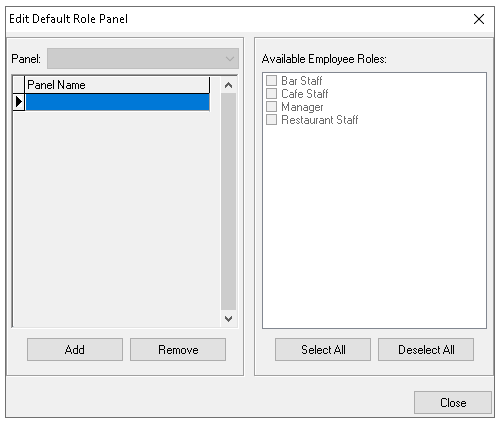Viewport: 497px width, 423px height.
Task: Click the Close button at bottom
Action: click(x=453, y=402)
